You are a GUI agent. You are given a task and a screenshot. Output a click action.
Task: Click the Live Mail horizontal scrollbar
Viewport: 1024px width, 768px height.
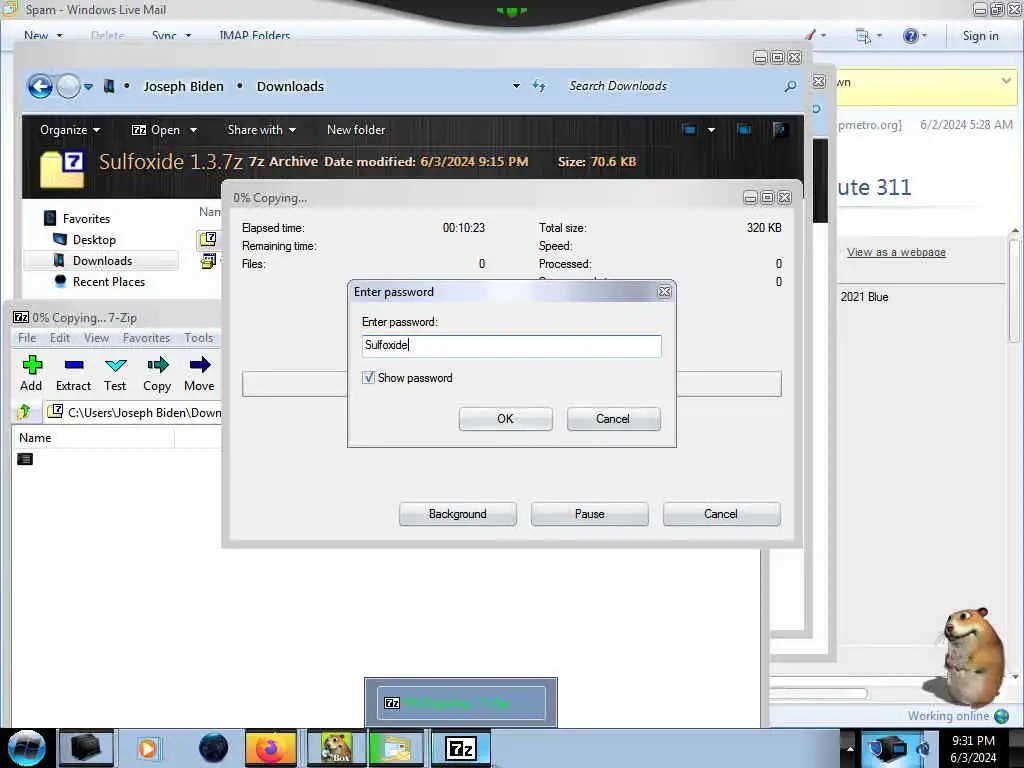(820, 694)
